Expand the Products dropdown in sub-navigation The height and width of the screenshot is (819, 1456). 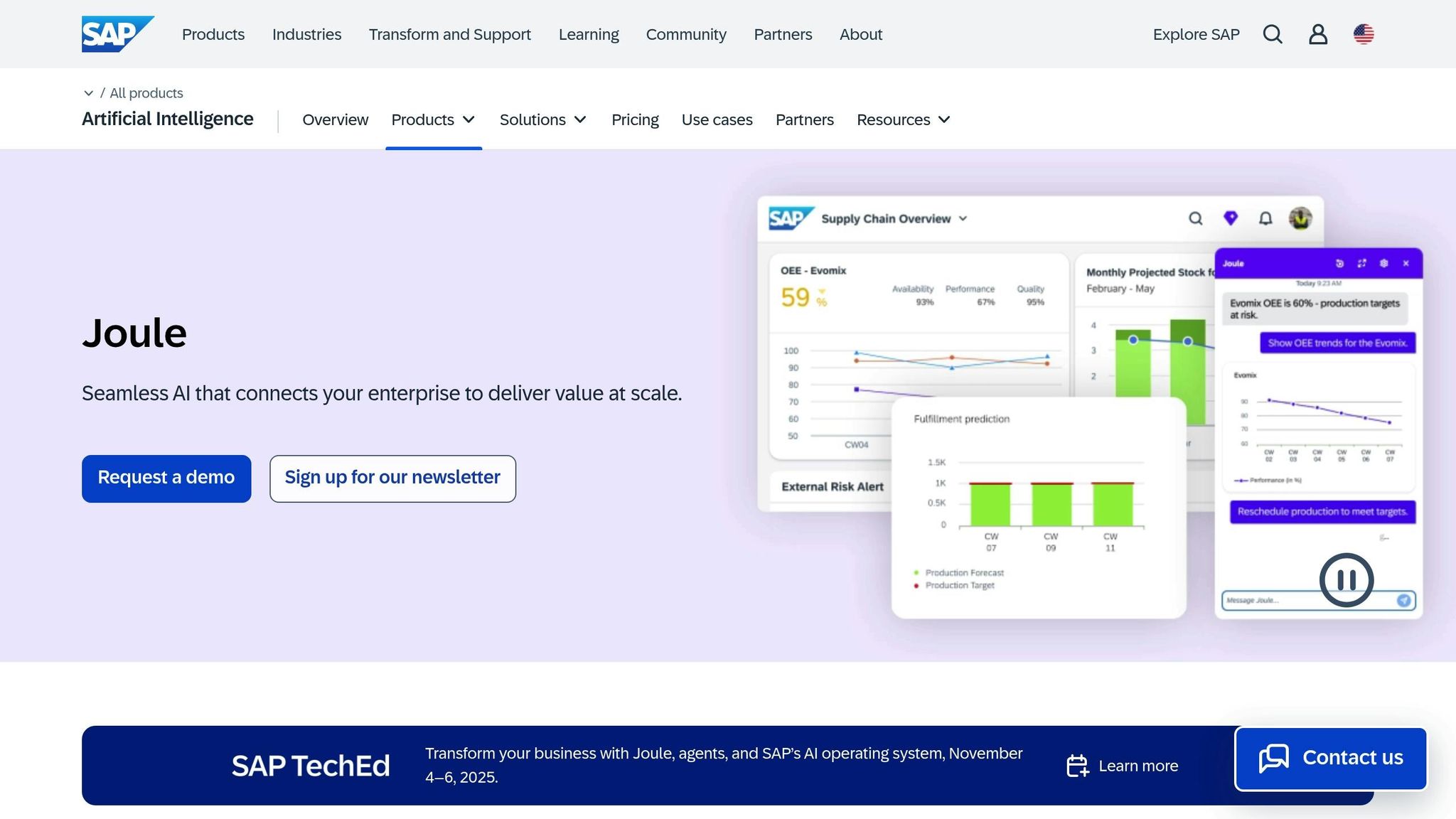433,119
